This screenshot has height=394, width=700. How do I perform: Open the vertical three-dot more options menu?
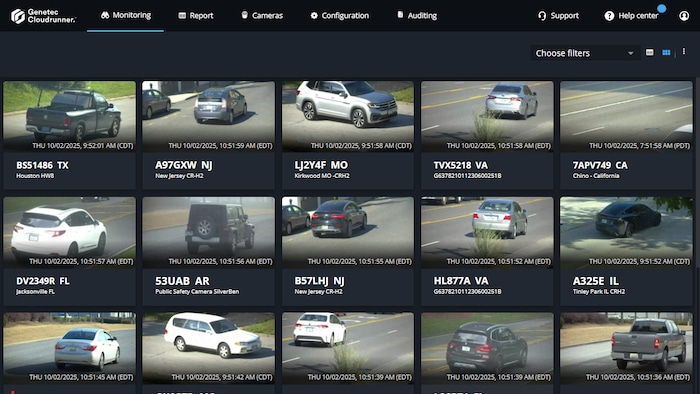(x=683, y=52)
